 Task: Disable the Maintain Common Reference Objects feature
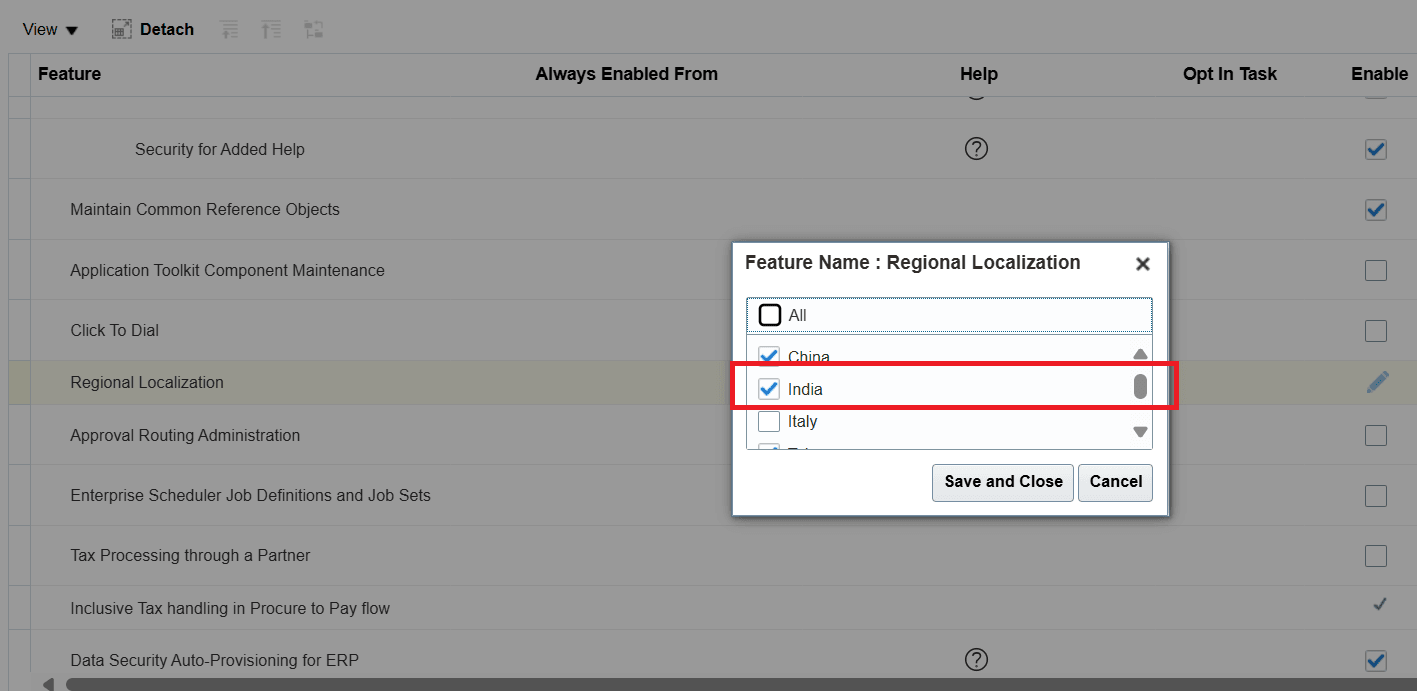pos(1375,210)
